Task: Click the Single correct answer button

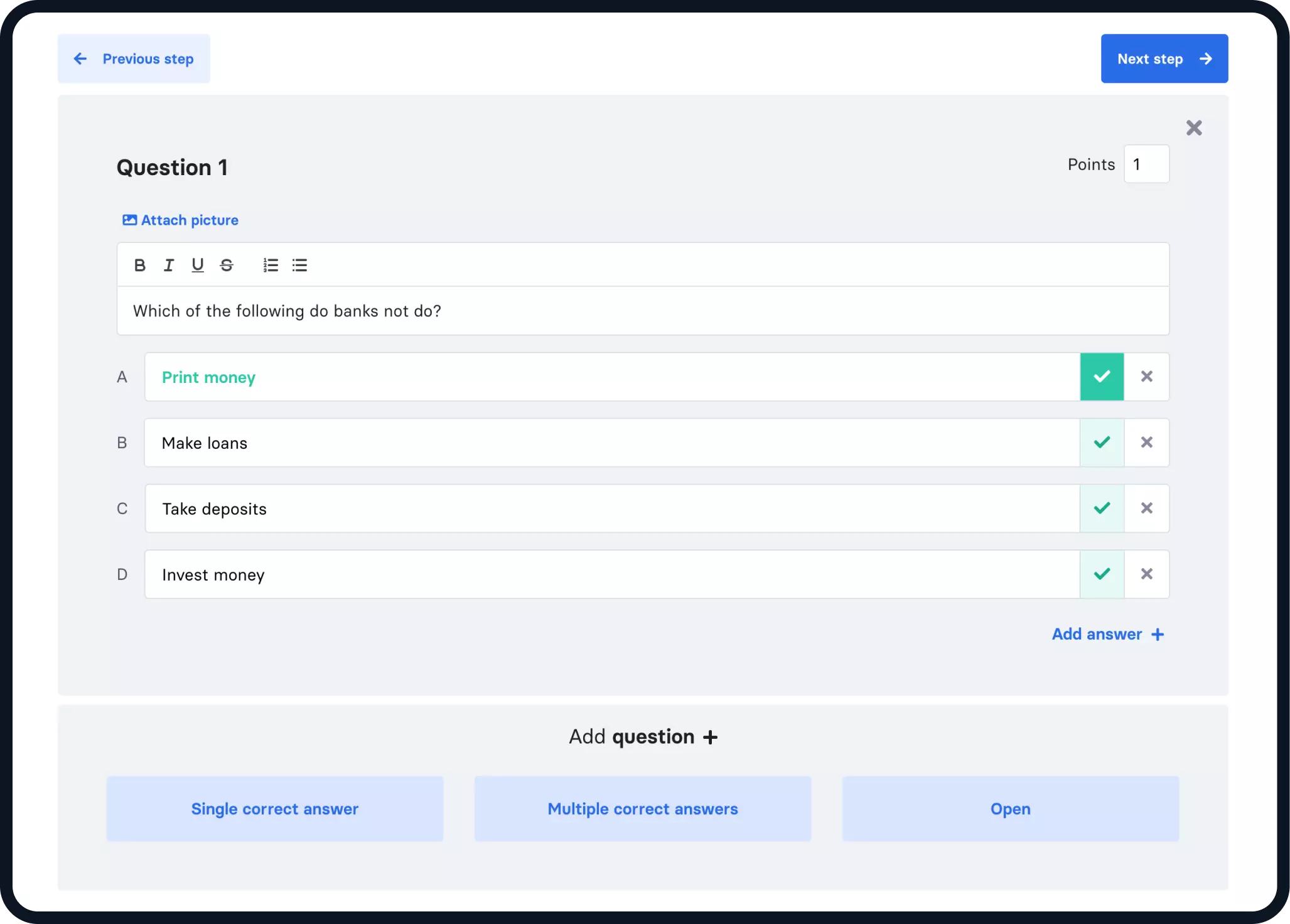Action: (x=276, y=808)
